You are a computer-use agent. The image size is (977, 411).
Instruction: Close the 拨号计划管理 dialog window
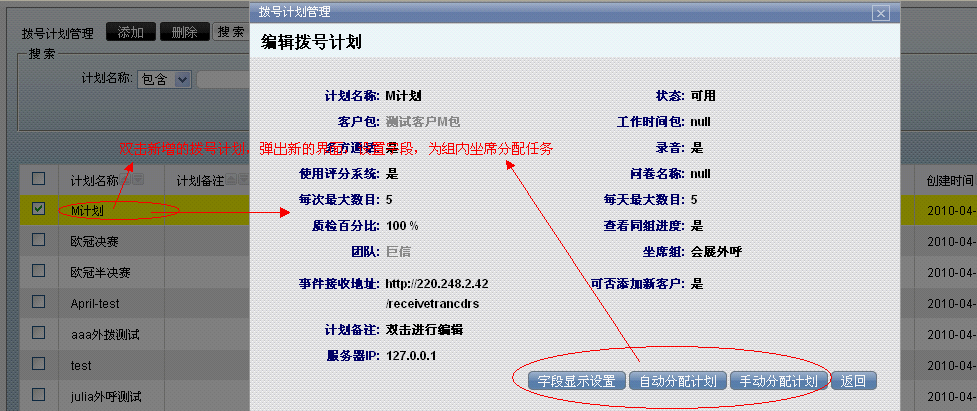880,13
